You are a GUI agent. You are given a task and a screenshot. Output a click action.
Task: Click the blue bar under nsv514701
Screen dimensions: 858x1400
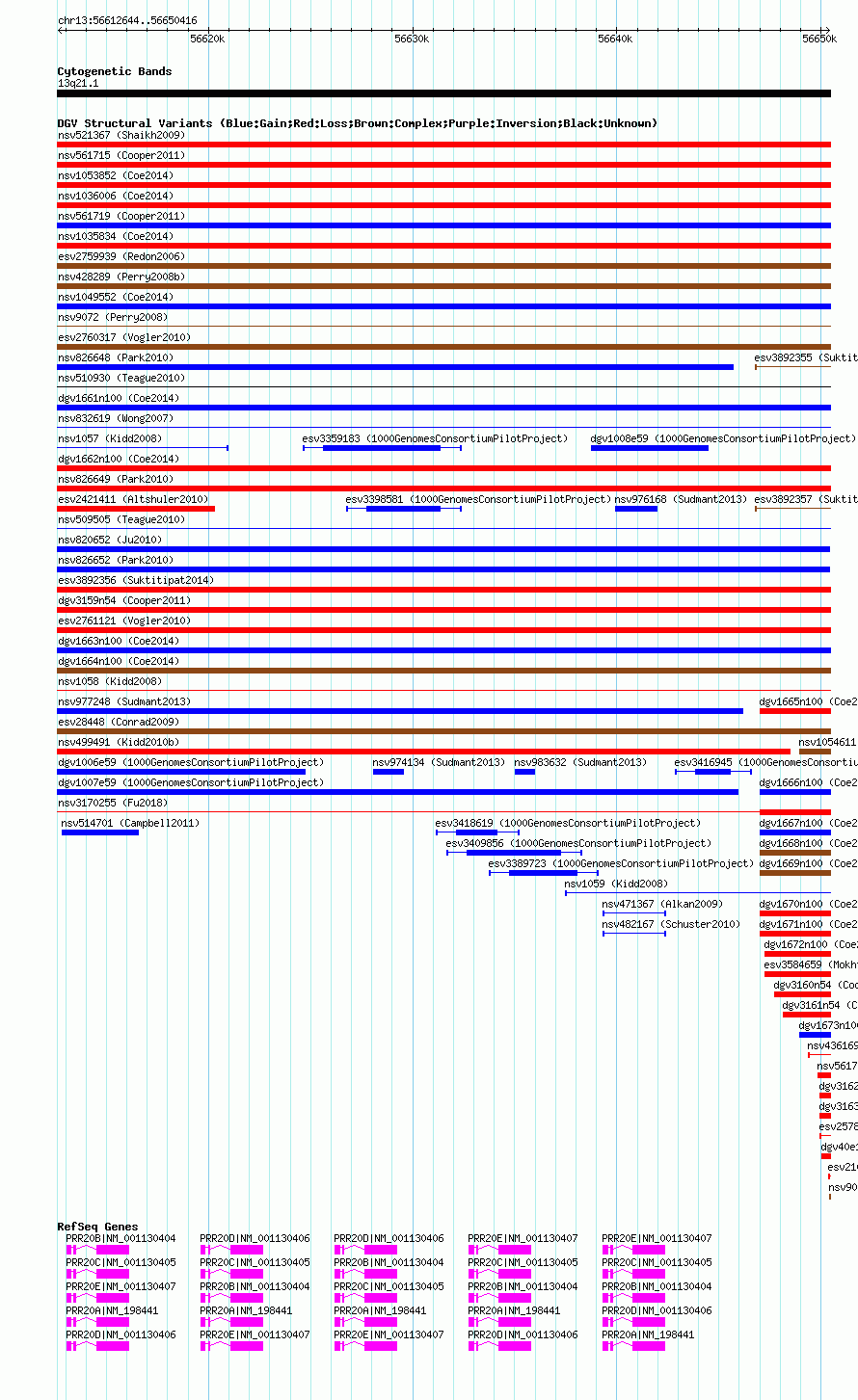pos(100,832)
